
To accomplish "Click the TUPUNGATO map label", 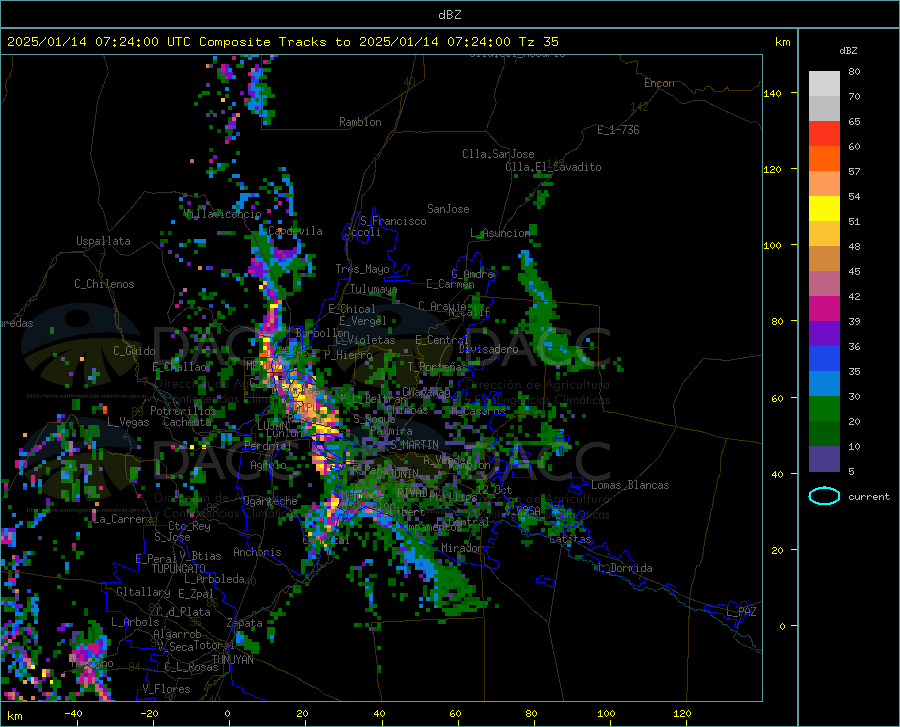I will (x=179, y=569).
